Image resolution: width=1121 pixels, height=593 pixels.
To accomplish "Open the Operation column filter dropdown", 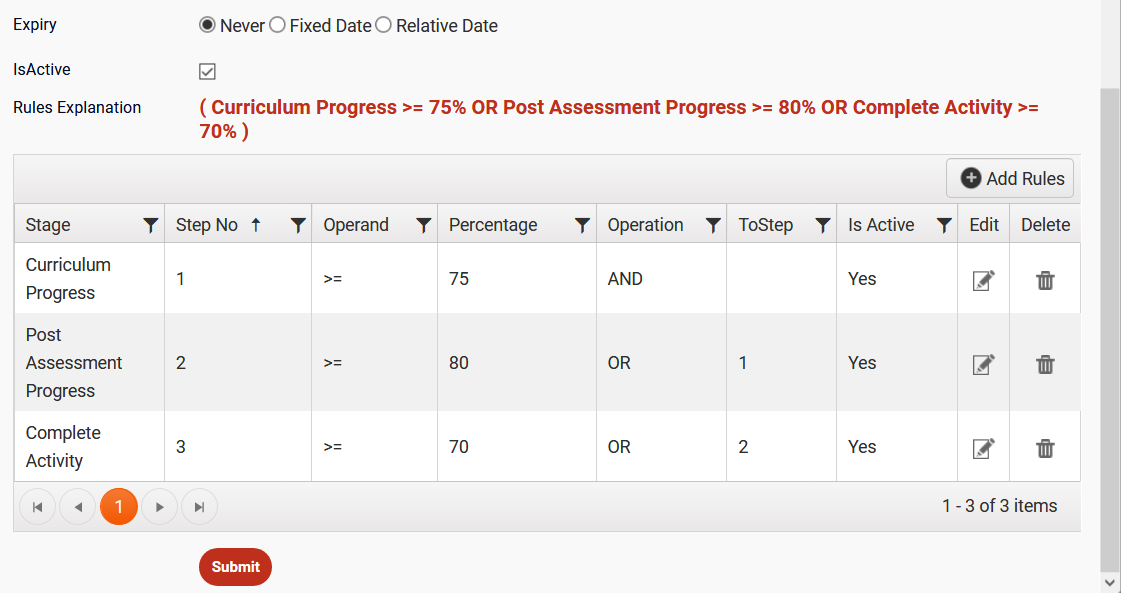I will tap(712, 225).
